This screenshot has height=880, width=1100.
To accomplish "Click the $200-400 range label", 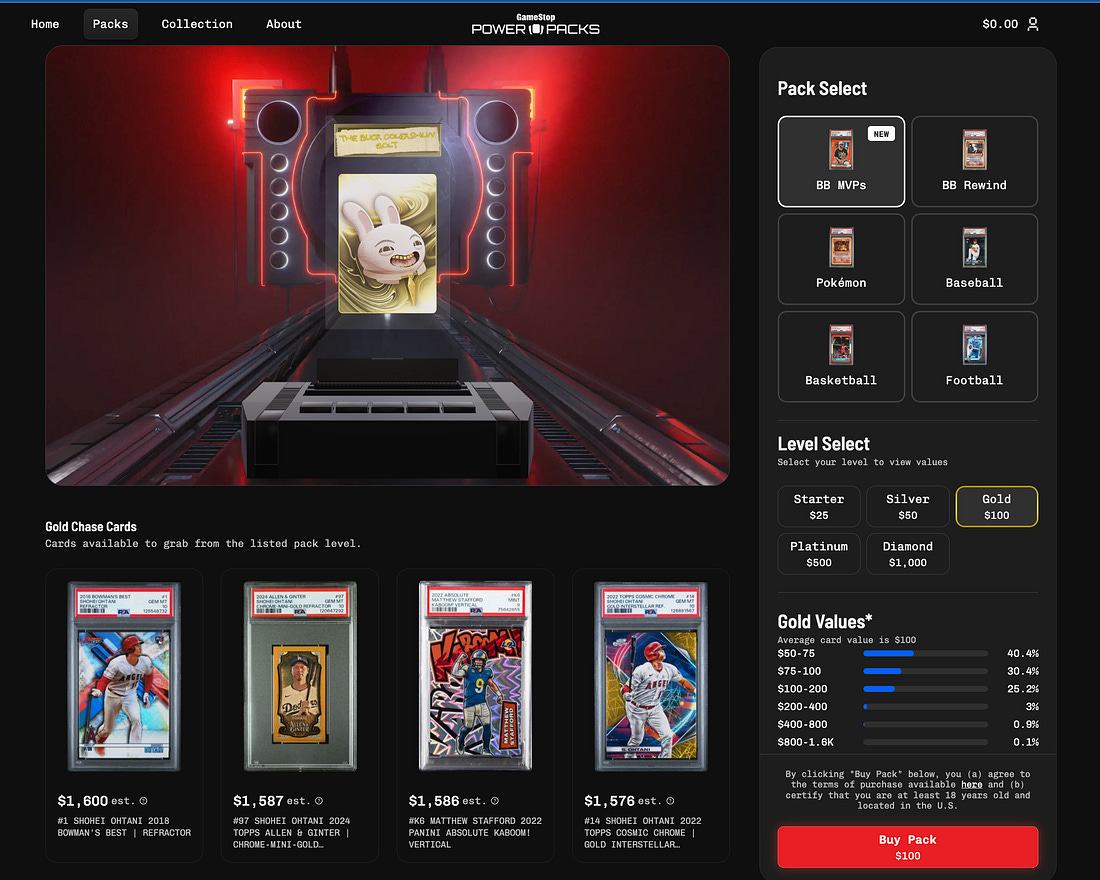I will pos(802,707).
